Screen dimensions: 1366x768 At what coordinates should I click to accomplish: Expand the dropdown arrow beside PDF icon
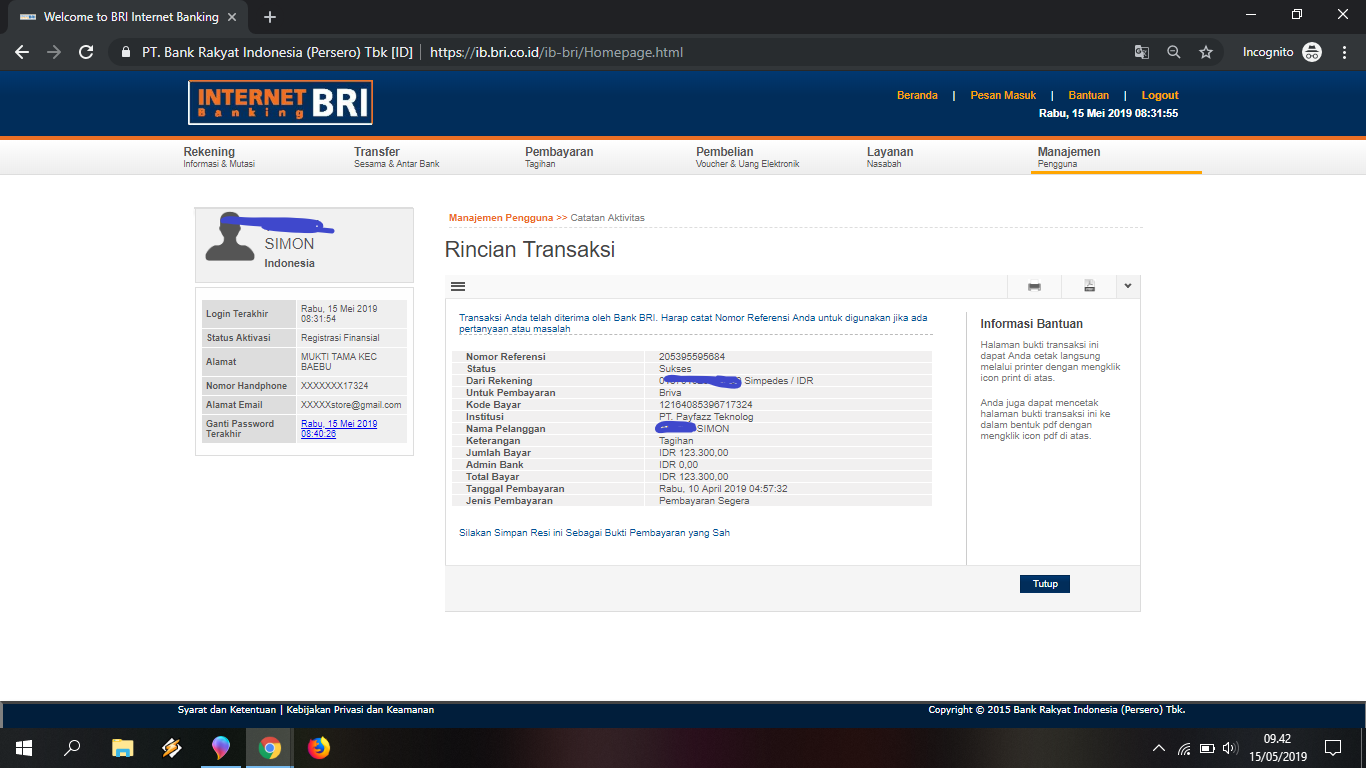[1127, 286]
